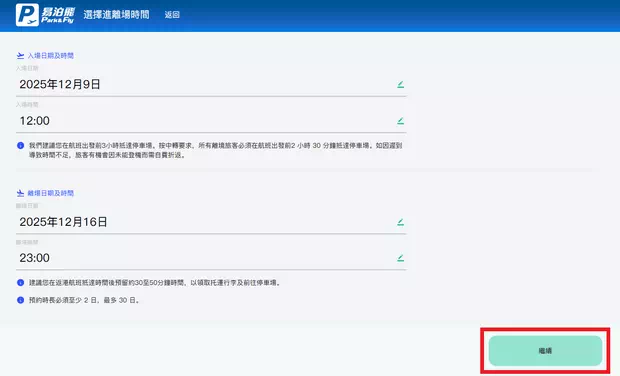Edit exit date 2025年12月16日 pencil icon
Image resolution: width=620 pixels, height=376 pixels.
pos(401,222)
